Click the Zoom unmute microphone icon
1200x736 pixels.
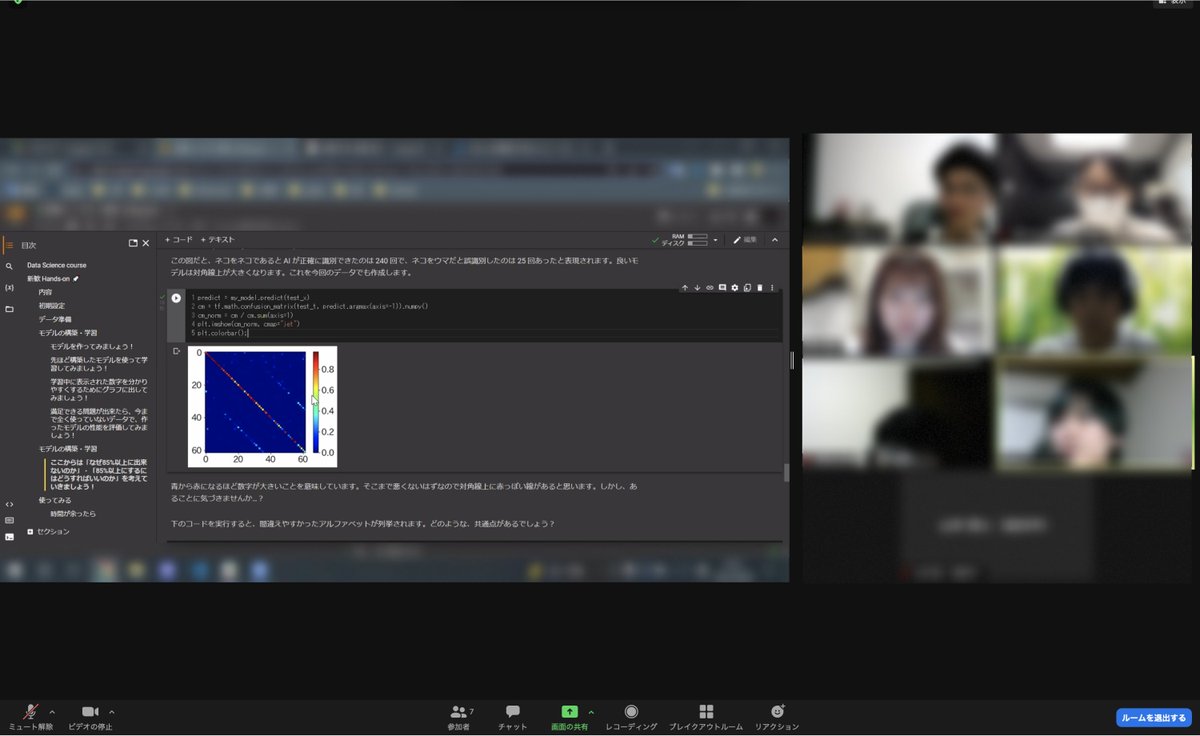click(31, 711)
